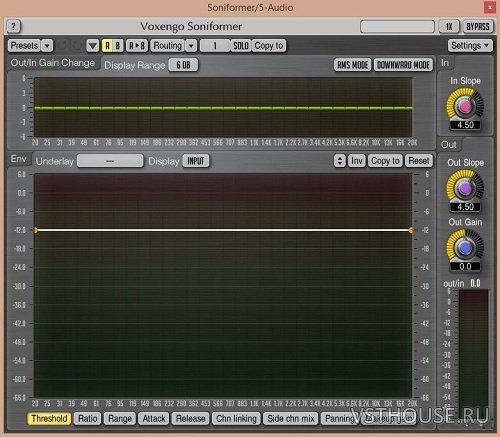Click the envelope Reset button
The image size is (500, 437).
coord(419,161)
